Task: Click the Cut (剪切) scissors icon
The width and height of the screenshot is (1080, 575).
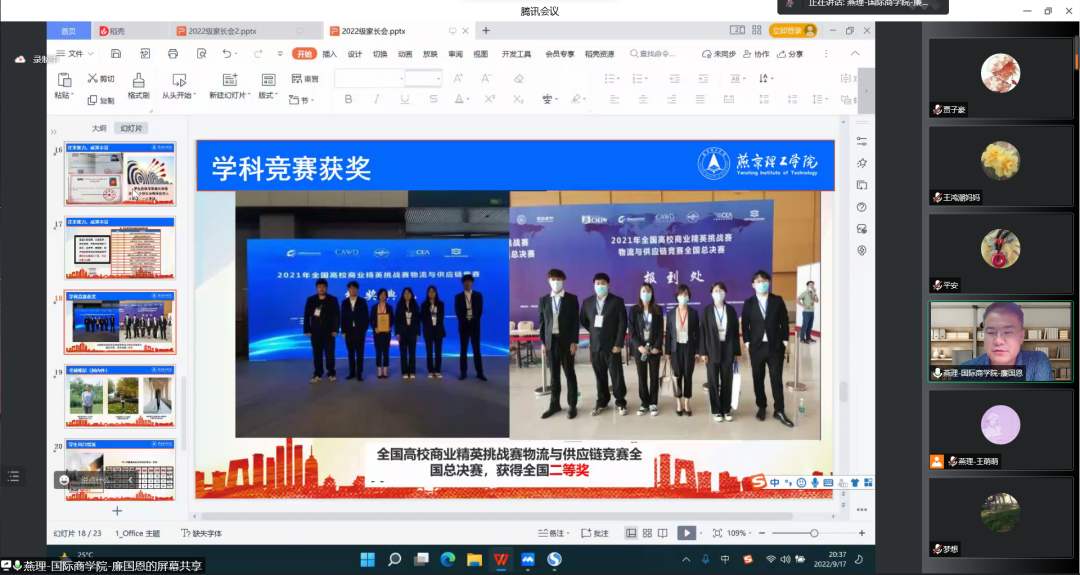Action: [x=94, y=78]
